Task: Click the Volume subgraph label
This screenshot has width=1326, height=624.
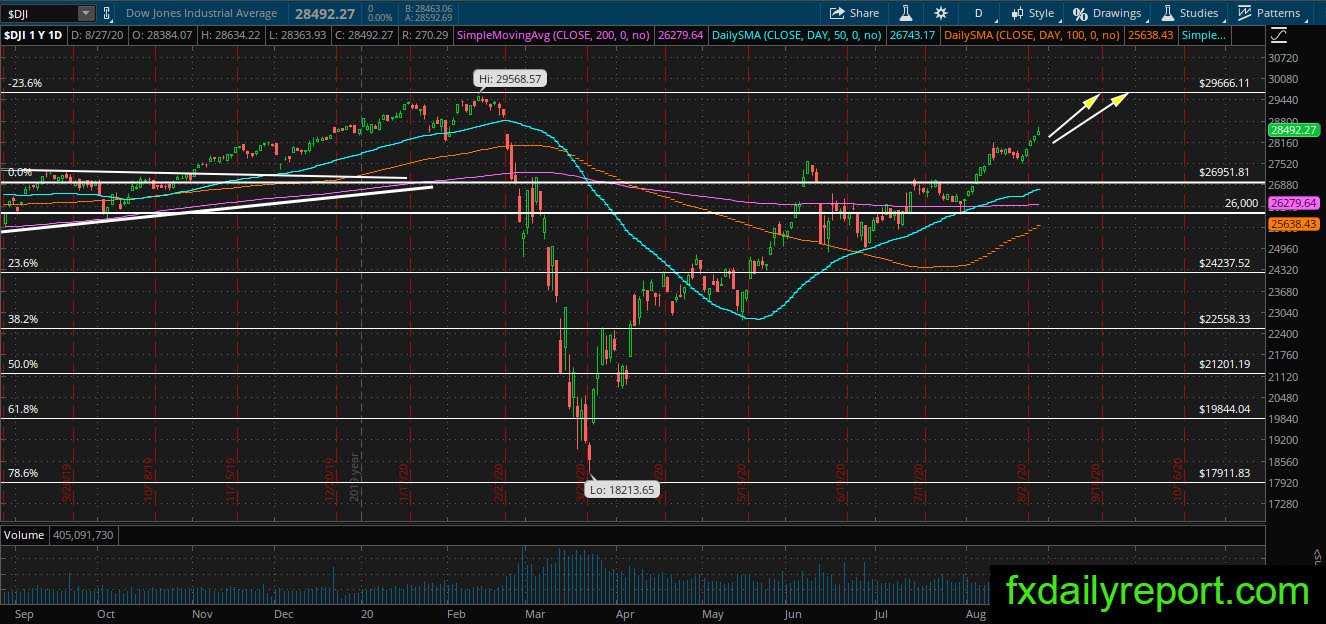Action: click(24, 535)
